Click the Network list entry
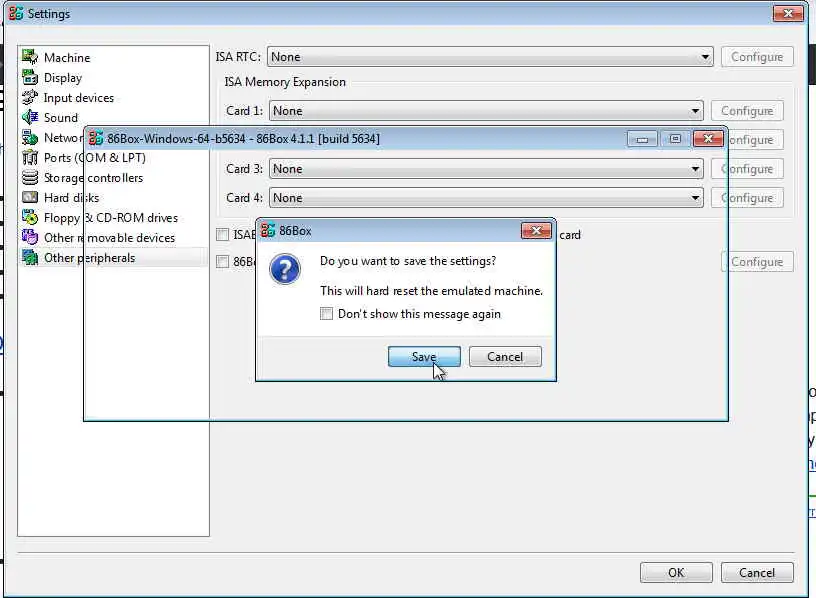Screen dimensions: 816x598 63,138
